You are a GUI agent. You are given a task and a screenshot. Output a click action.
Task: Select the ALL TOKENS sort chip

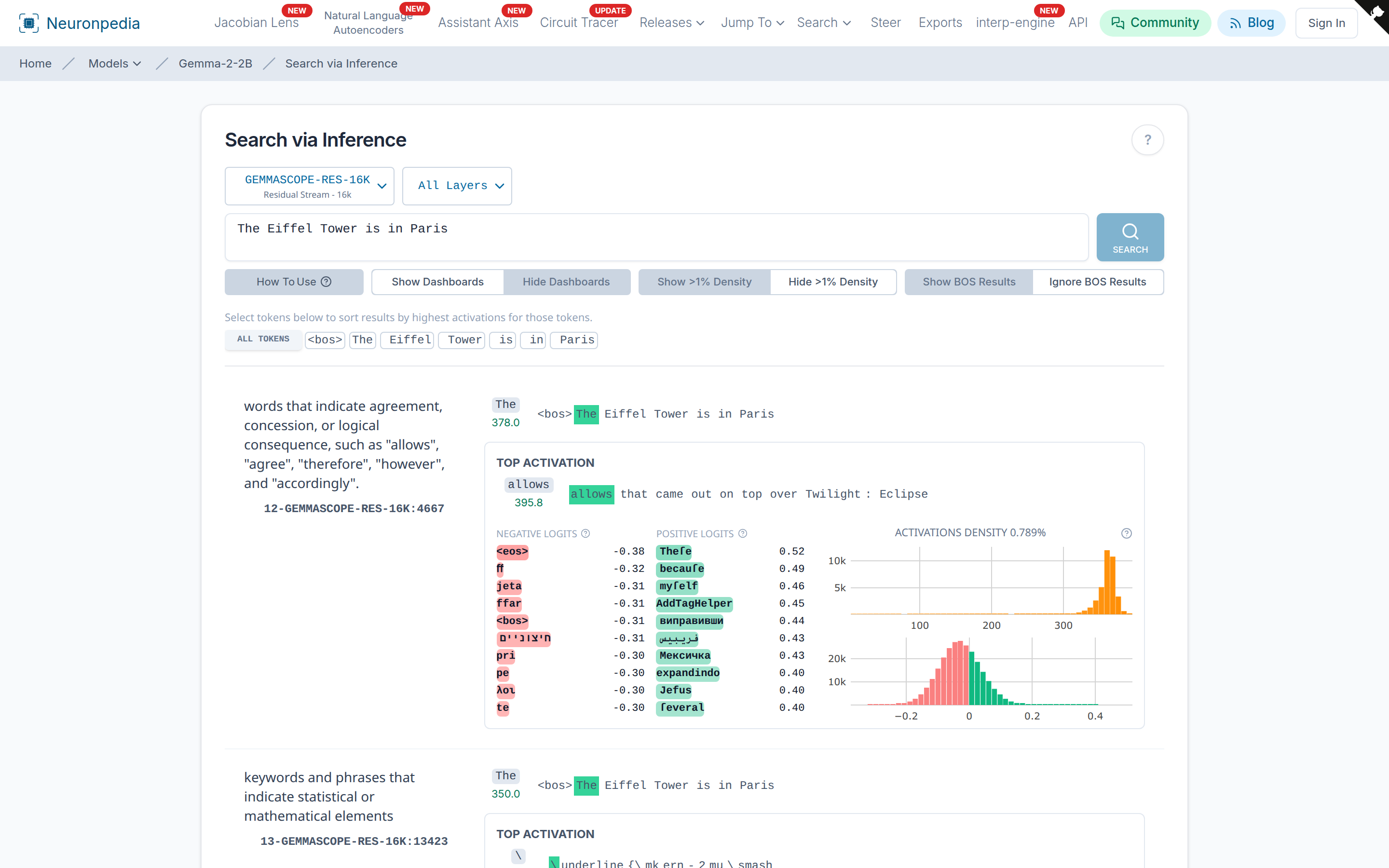263,339
